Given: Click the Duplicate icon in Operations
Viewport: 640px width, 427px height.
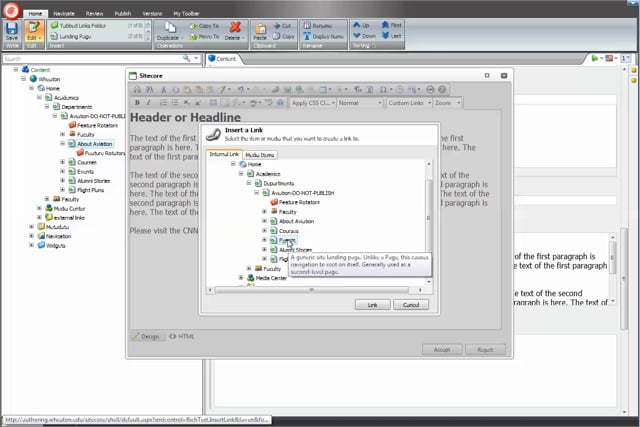Looking at the screenshot, I should (x=168, y=28).
